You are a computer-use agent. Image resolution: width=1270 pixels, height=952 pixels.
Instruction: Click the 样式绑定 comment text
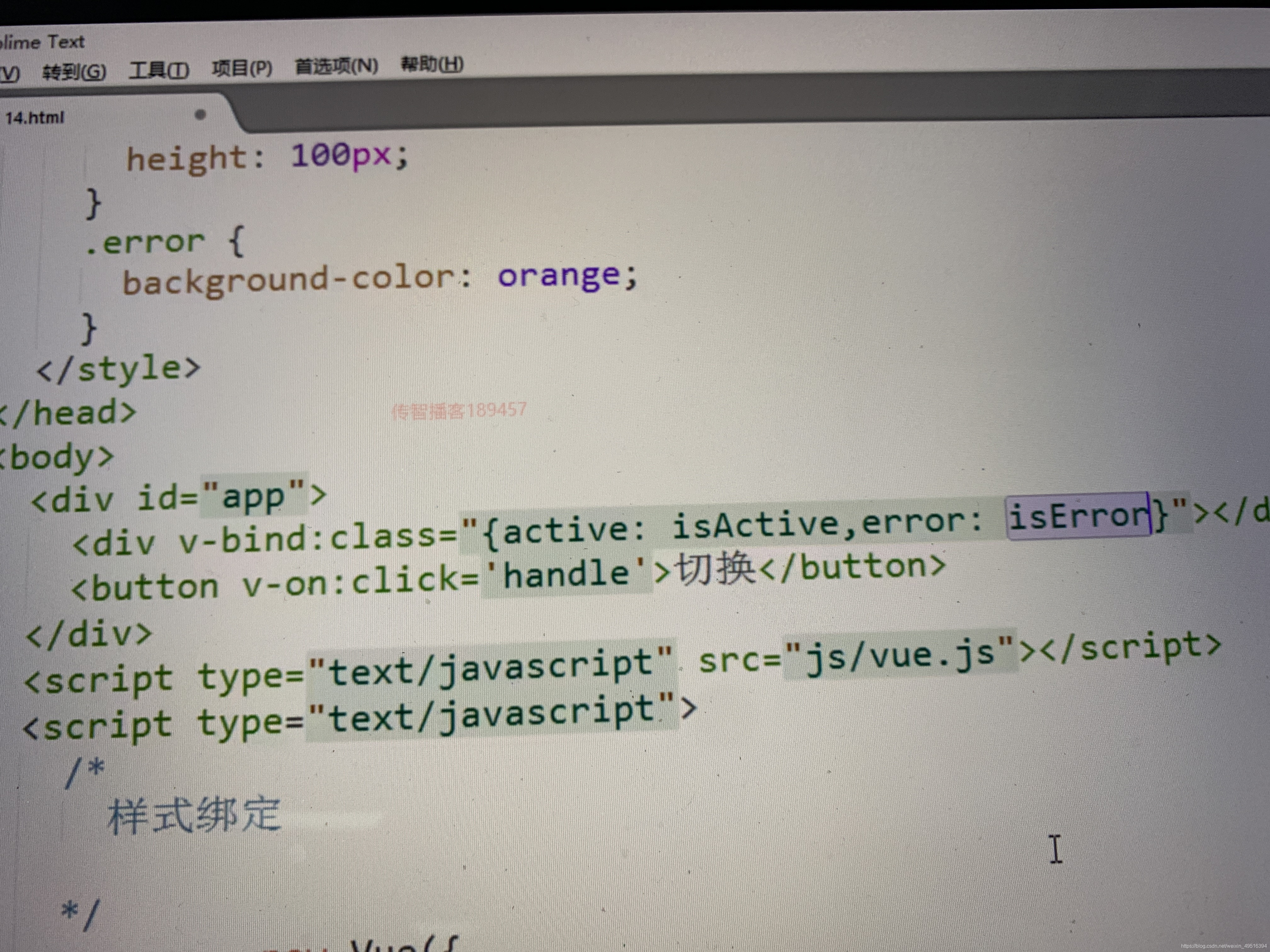tap(194, 815)
